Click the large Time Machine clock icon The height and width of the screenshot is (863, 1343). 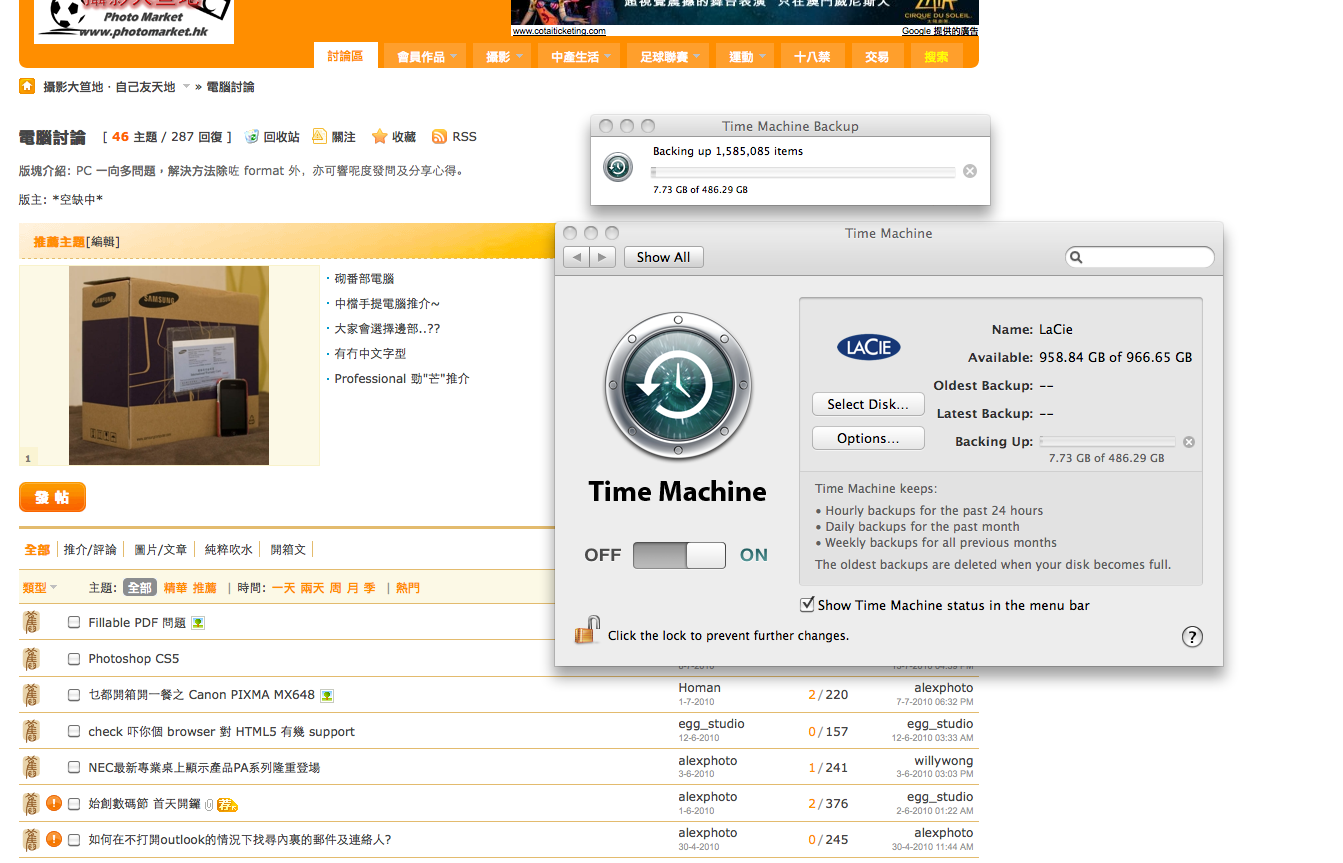[x=678, y=386]
